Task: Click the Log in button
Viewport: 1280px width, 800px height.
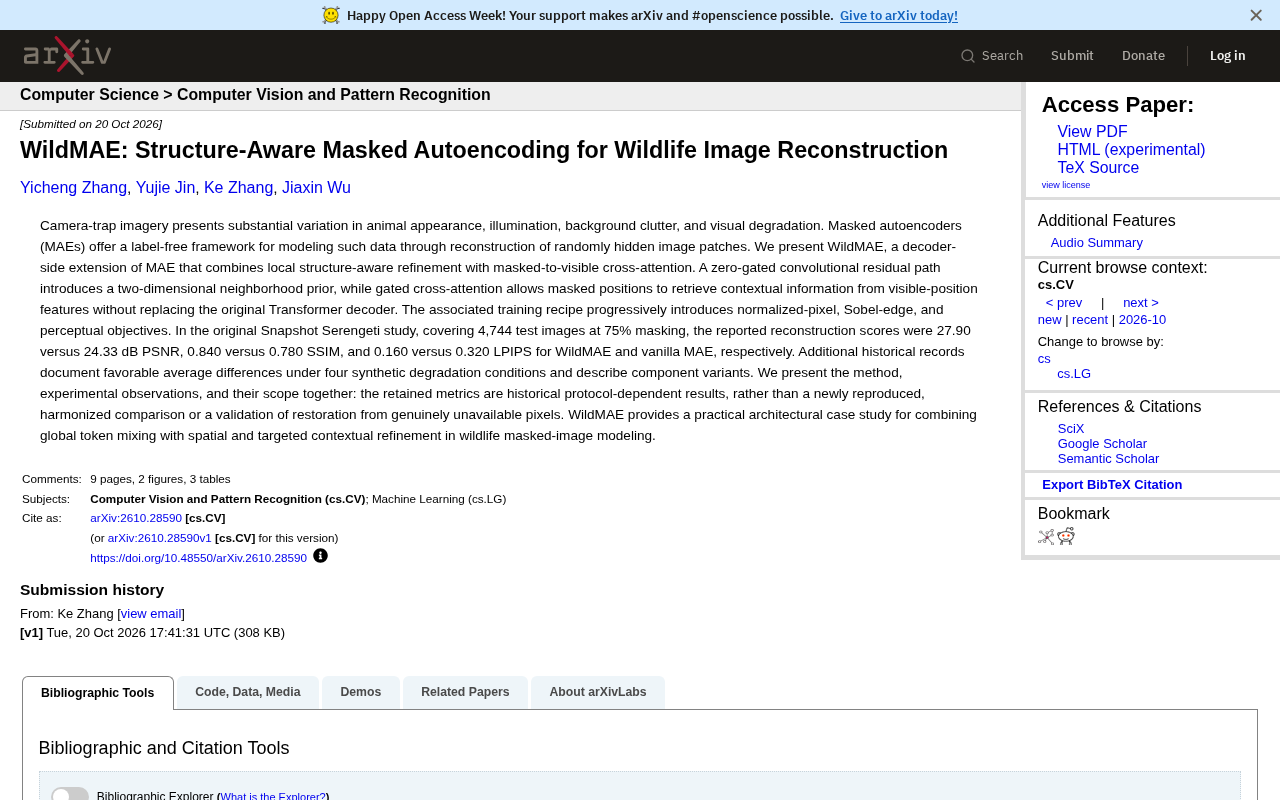Action: 1228,56
